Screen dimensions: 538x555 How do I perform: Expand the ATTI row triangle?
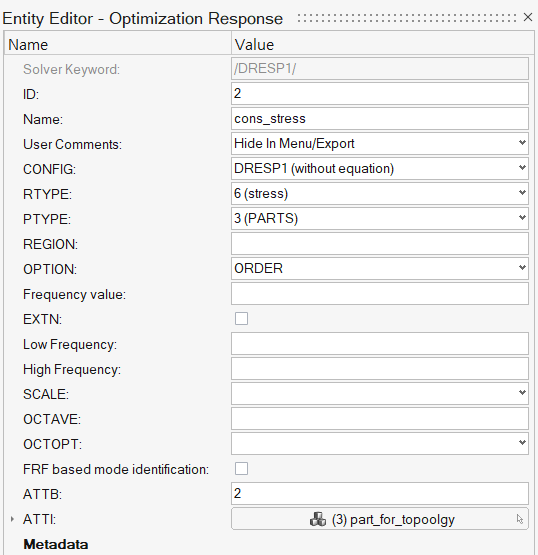pos(12,519)
